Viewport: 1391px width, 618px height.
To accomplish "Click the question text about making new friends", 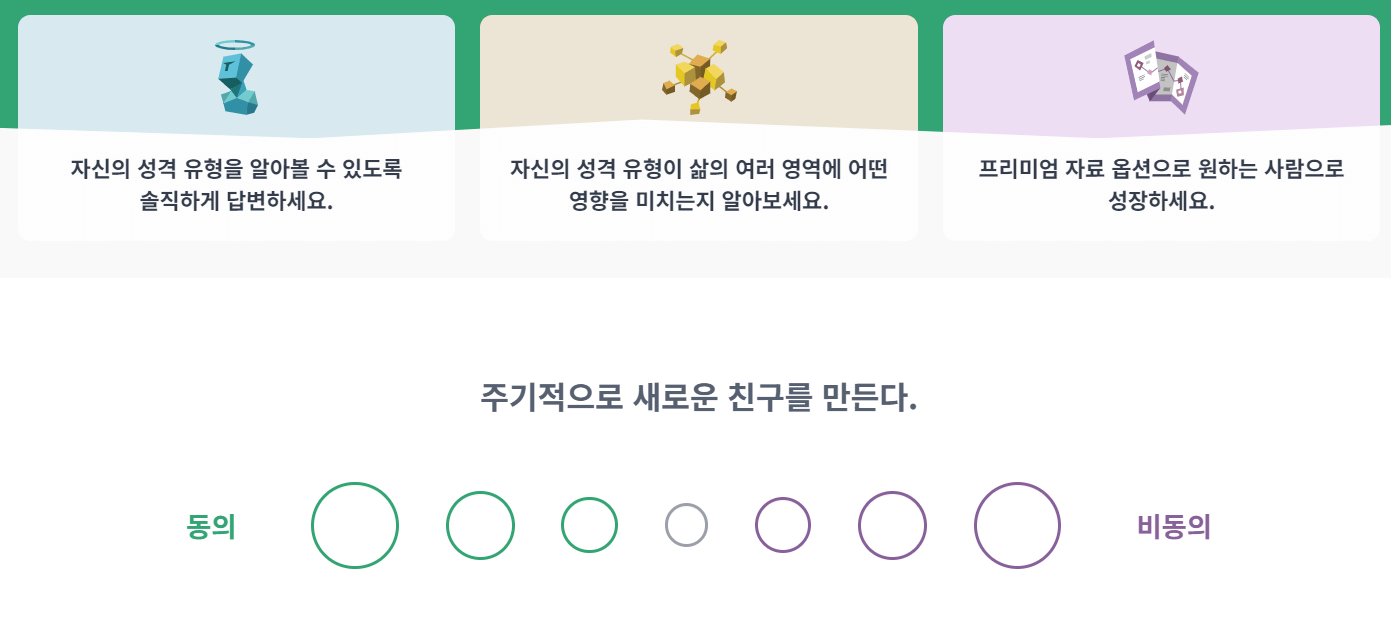I will tap(695, 397).
